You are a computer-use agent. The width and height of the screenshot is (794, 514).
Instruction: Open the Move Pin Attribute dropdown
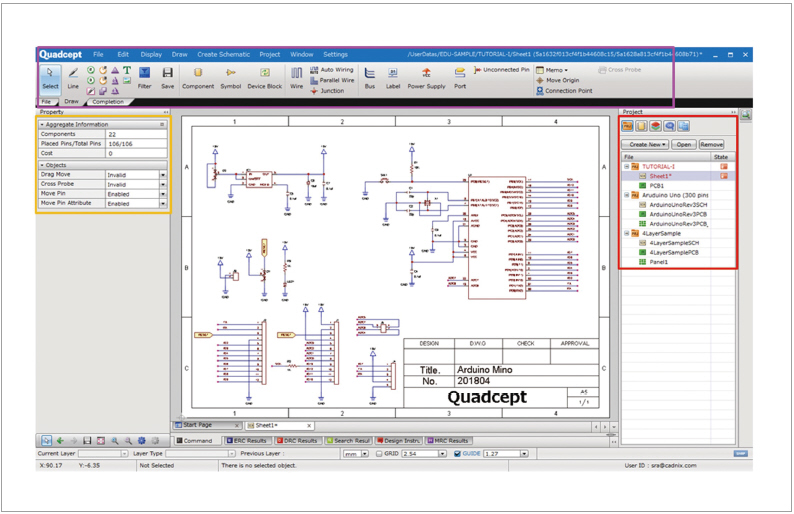coord(162,203)
